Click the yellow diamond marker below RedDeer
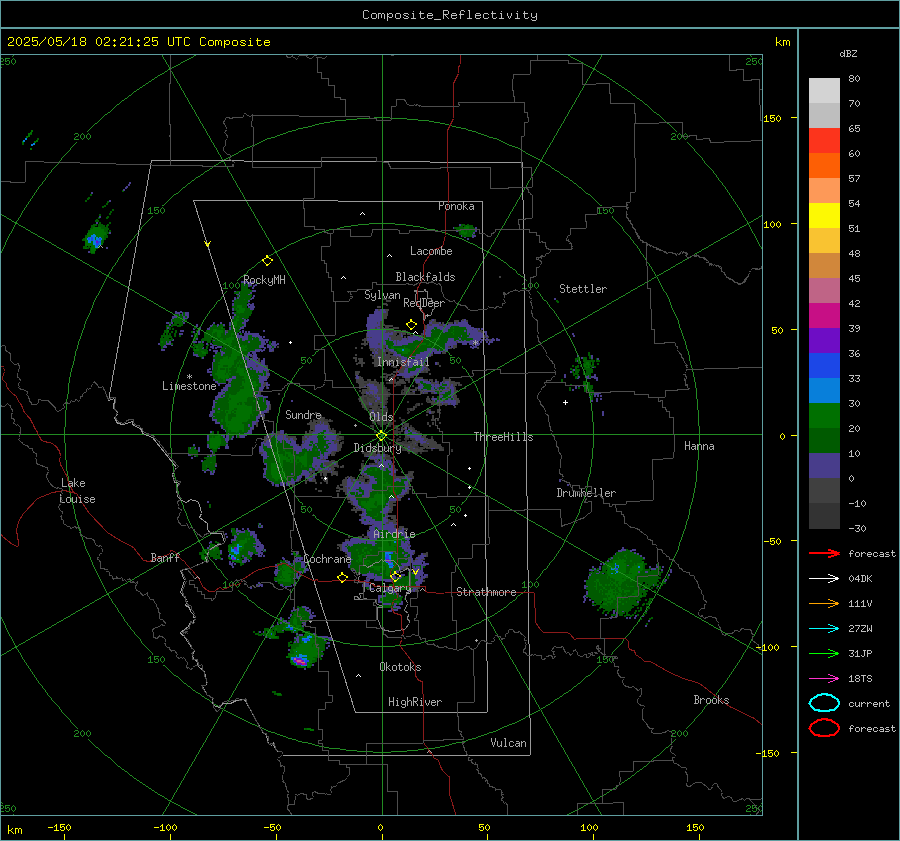 [x=411, y=325]
